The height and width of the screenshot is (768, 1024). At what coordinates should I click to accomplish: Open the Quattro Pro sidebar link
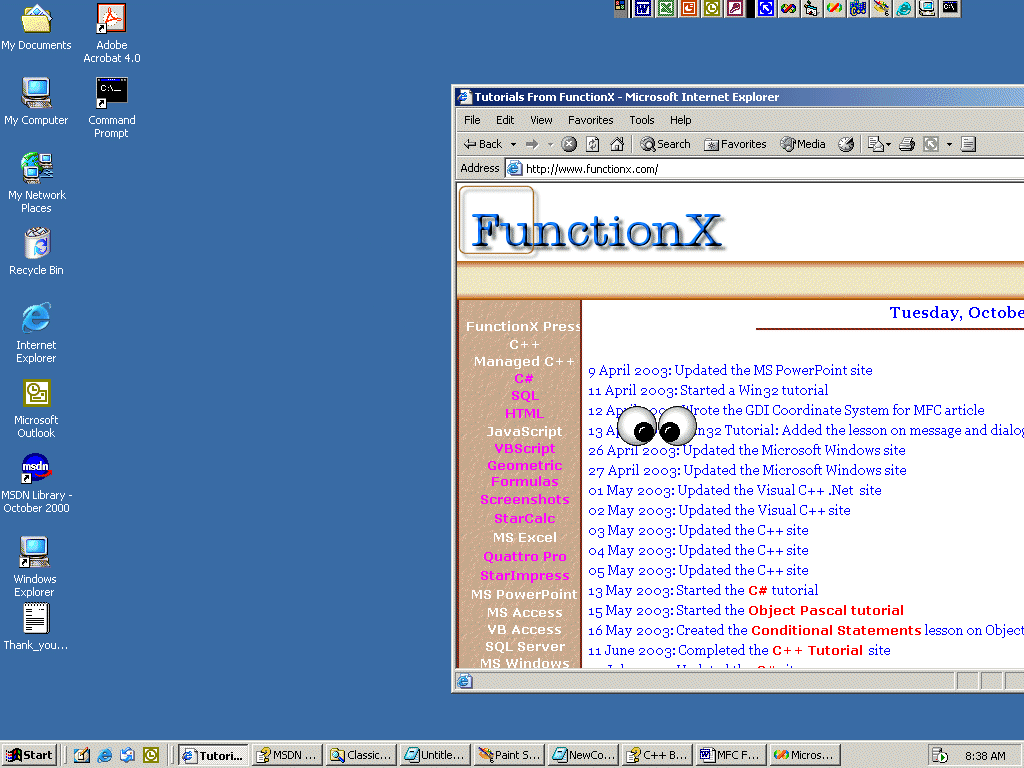524,556
